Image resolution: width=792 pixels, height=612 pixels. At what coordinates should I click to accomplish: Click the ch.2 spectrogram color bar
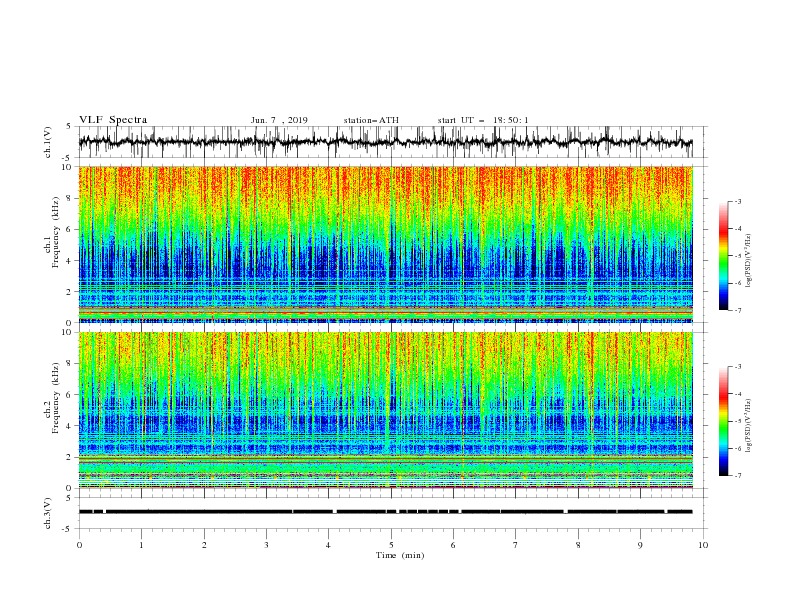tap(723, 421)
